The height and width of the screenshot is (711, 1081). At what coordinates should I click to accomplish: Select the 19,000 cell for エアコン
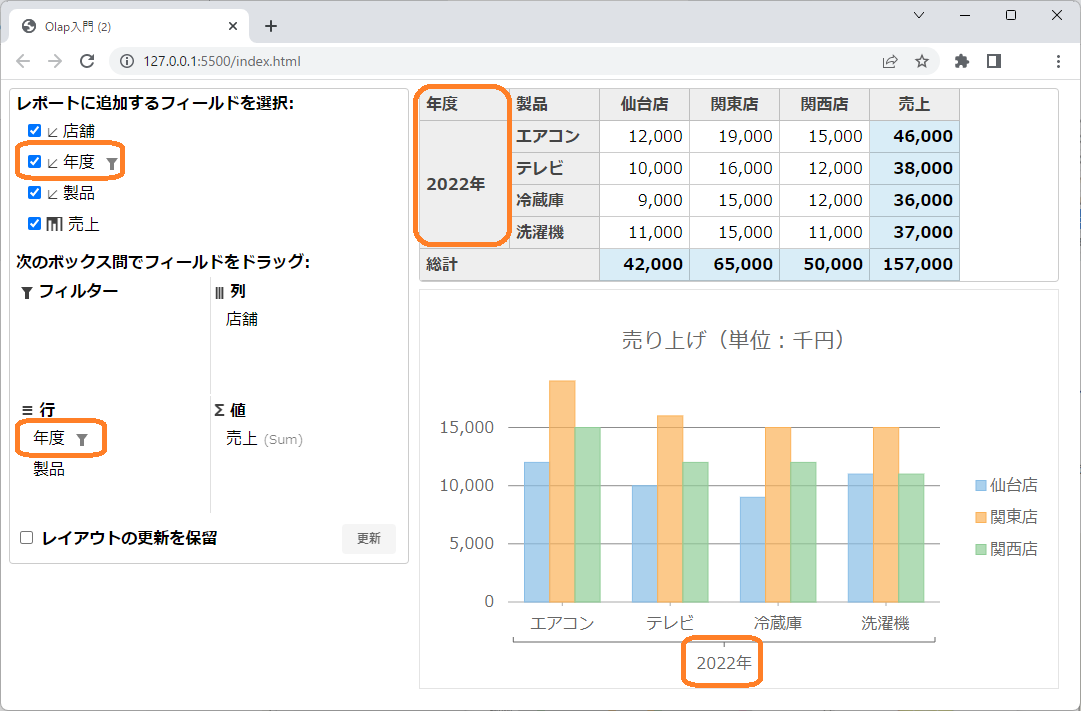pos(734,137)
